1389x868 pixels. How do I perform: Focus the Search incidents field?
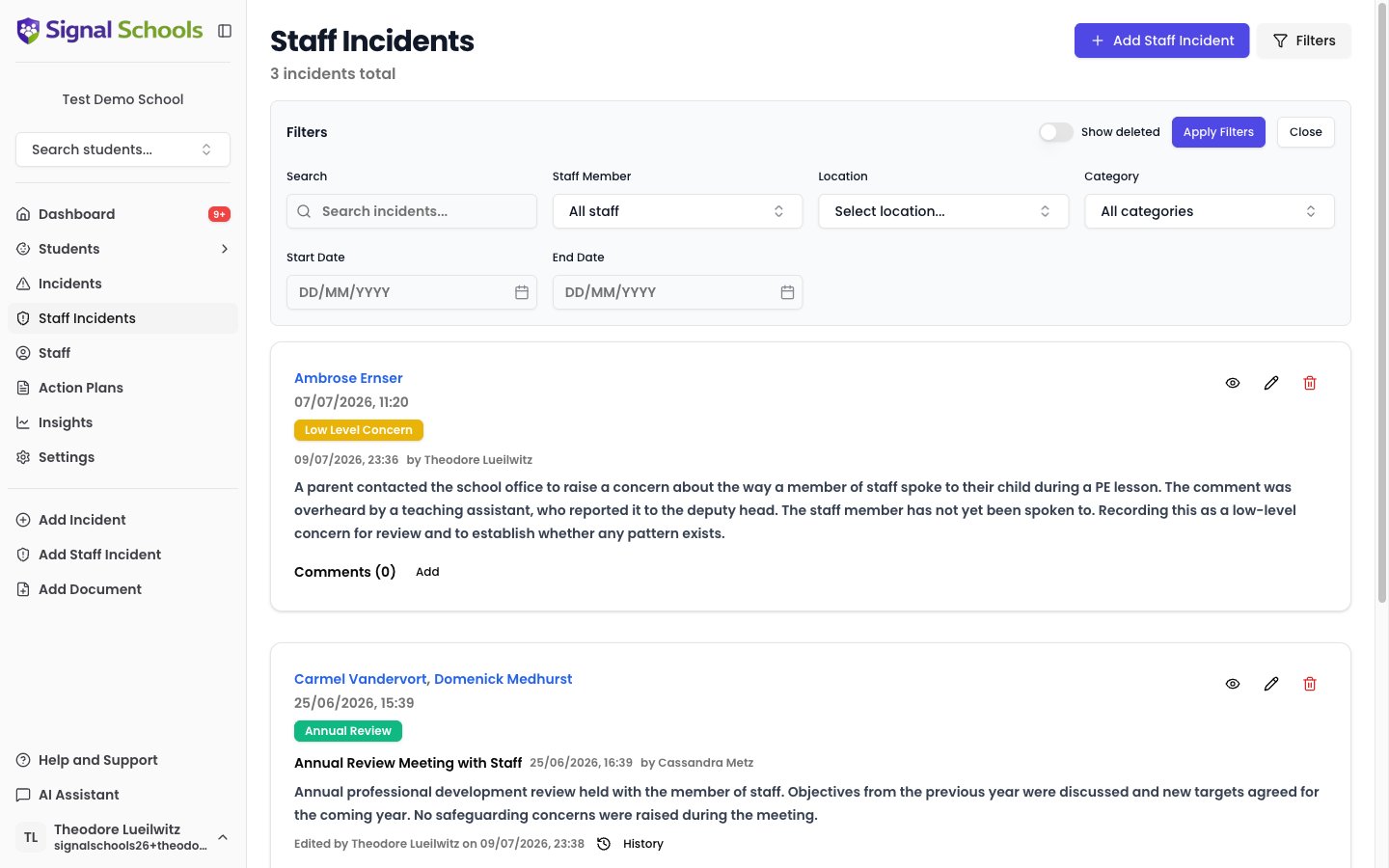tap(412, 211)
